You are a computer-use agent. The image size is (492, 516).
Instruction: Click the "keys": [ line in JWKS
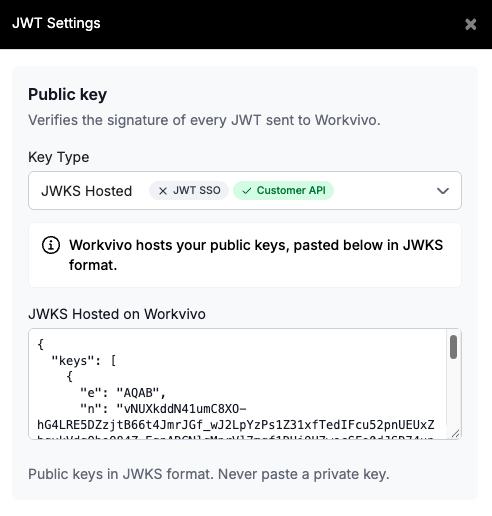84,361
